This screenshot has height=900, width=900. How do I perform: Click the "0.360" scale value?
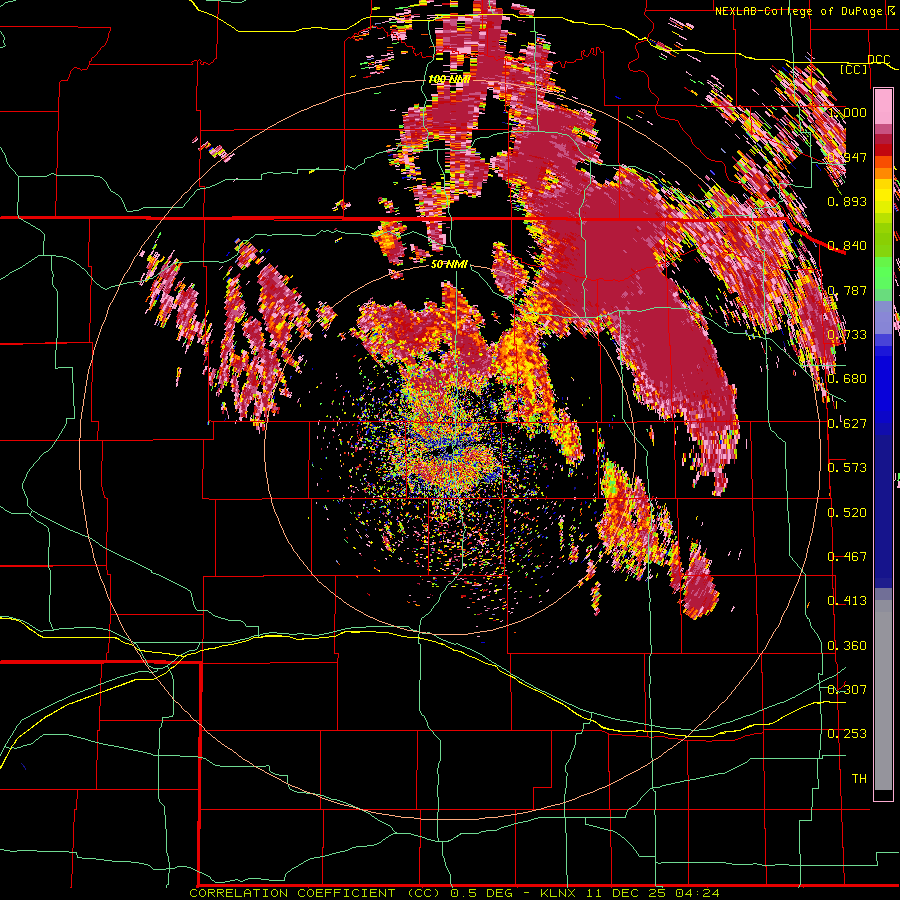click(x=848, y=646)
